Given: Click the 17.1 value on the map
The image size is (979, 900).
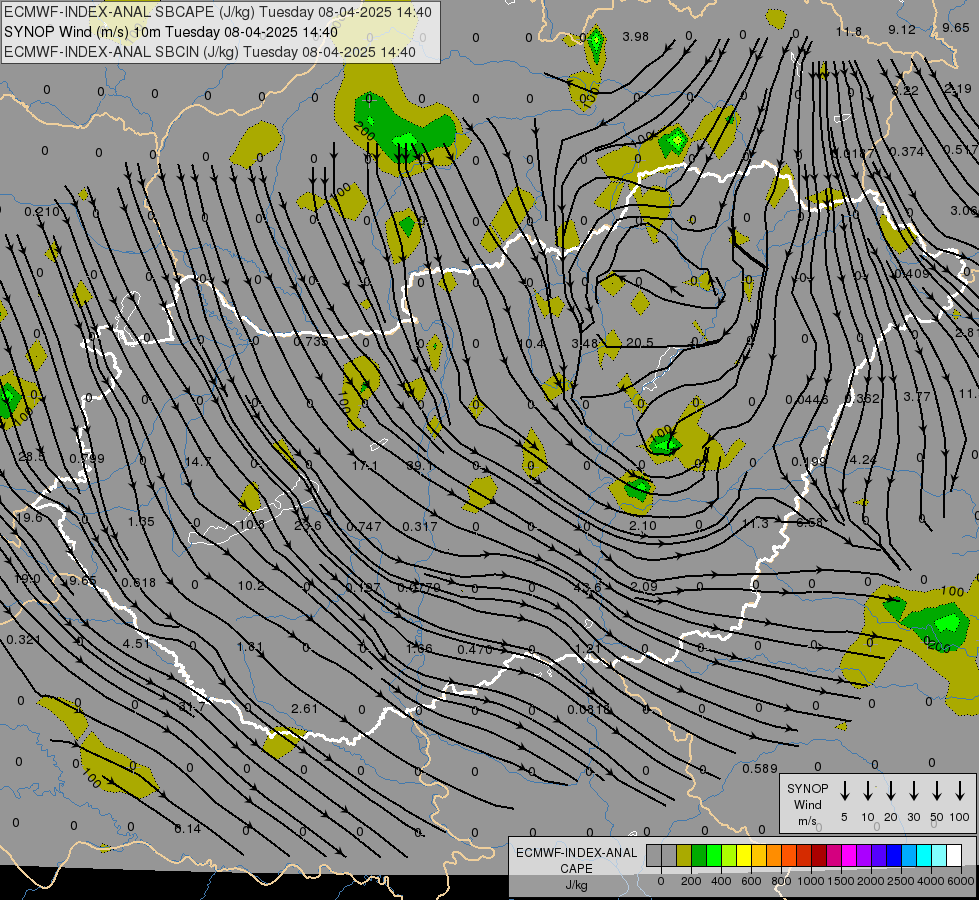Looking at the screenshot, I should [x=365, y=465].
